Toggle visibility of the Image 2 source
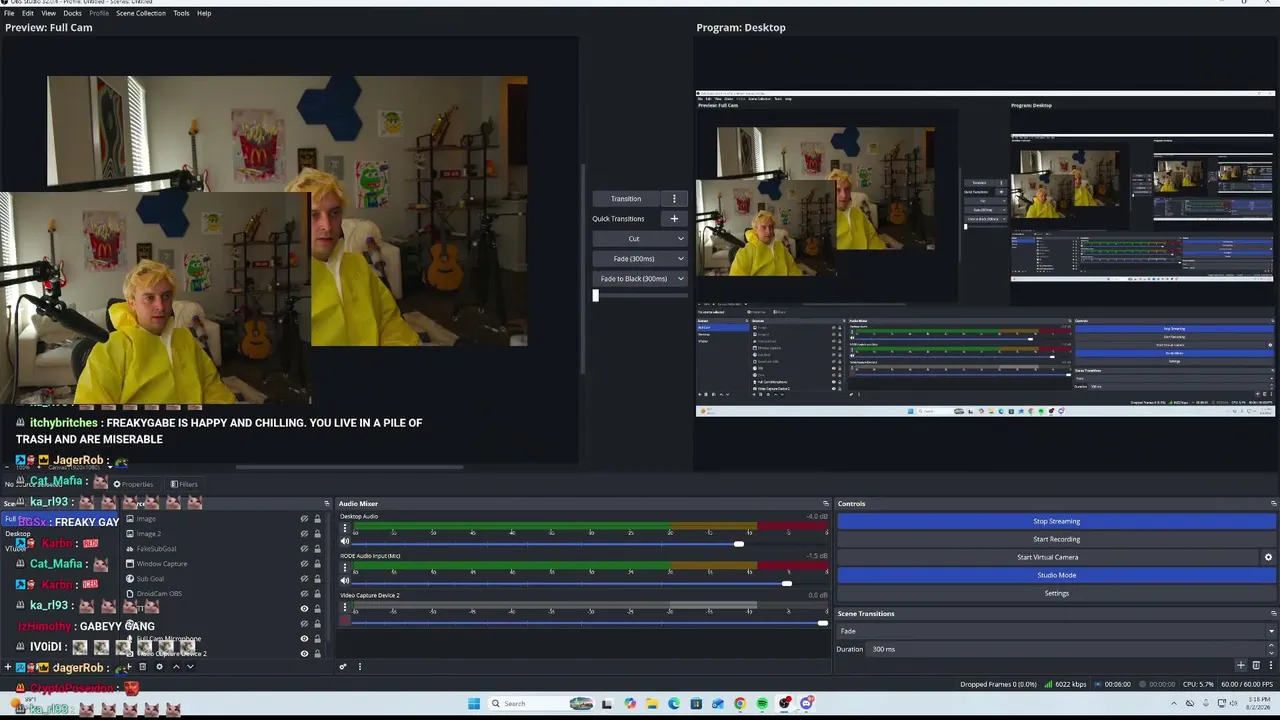 (x=304, y=534)
